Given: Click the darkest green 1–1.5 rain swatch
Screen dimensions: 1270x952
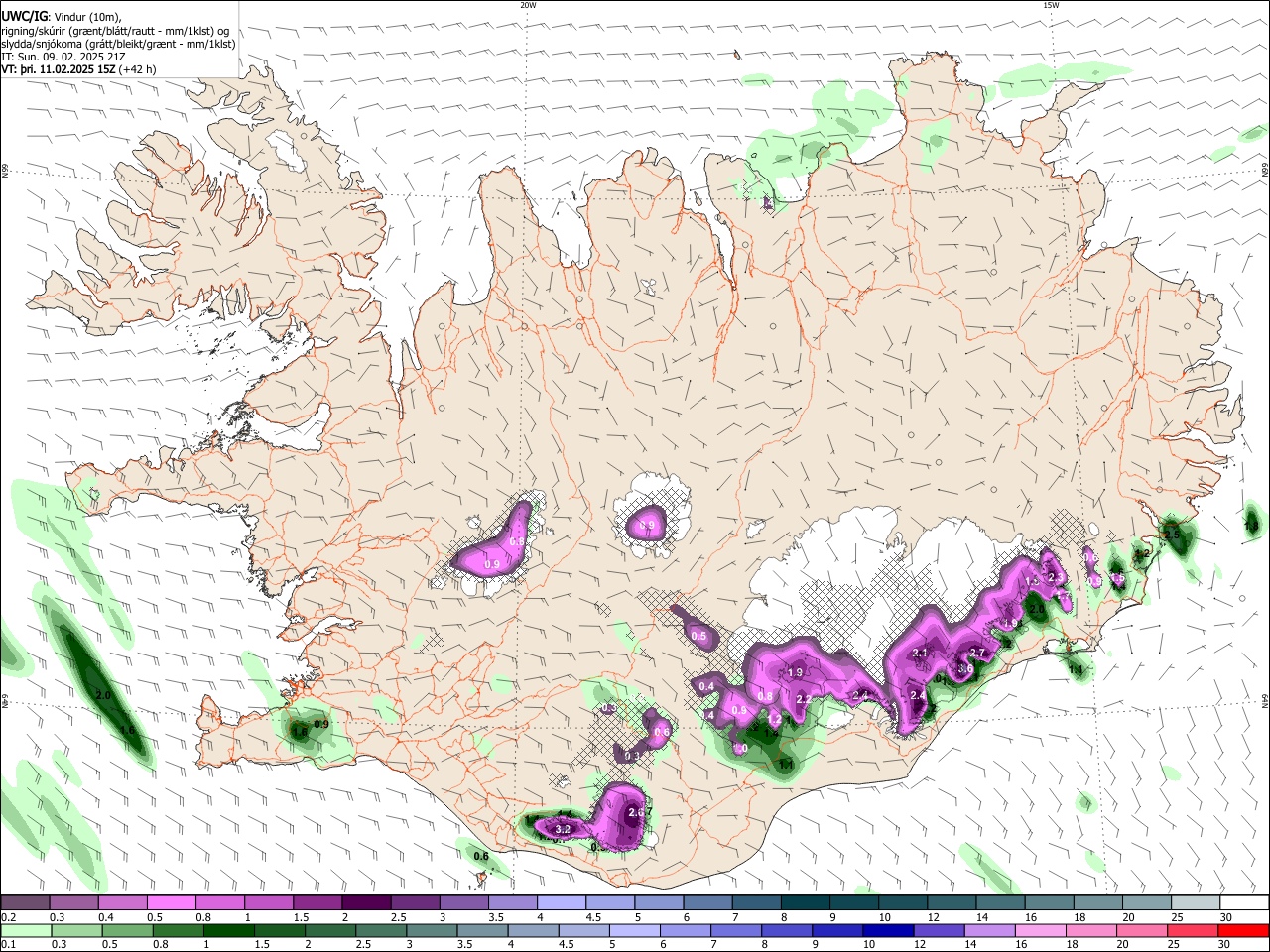Looking at the screenshot, I should (229, 930).
